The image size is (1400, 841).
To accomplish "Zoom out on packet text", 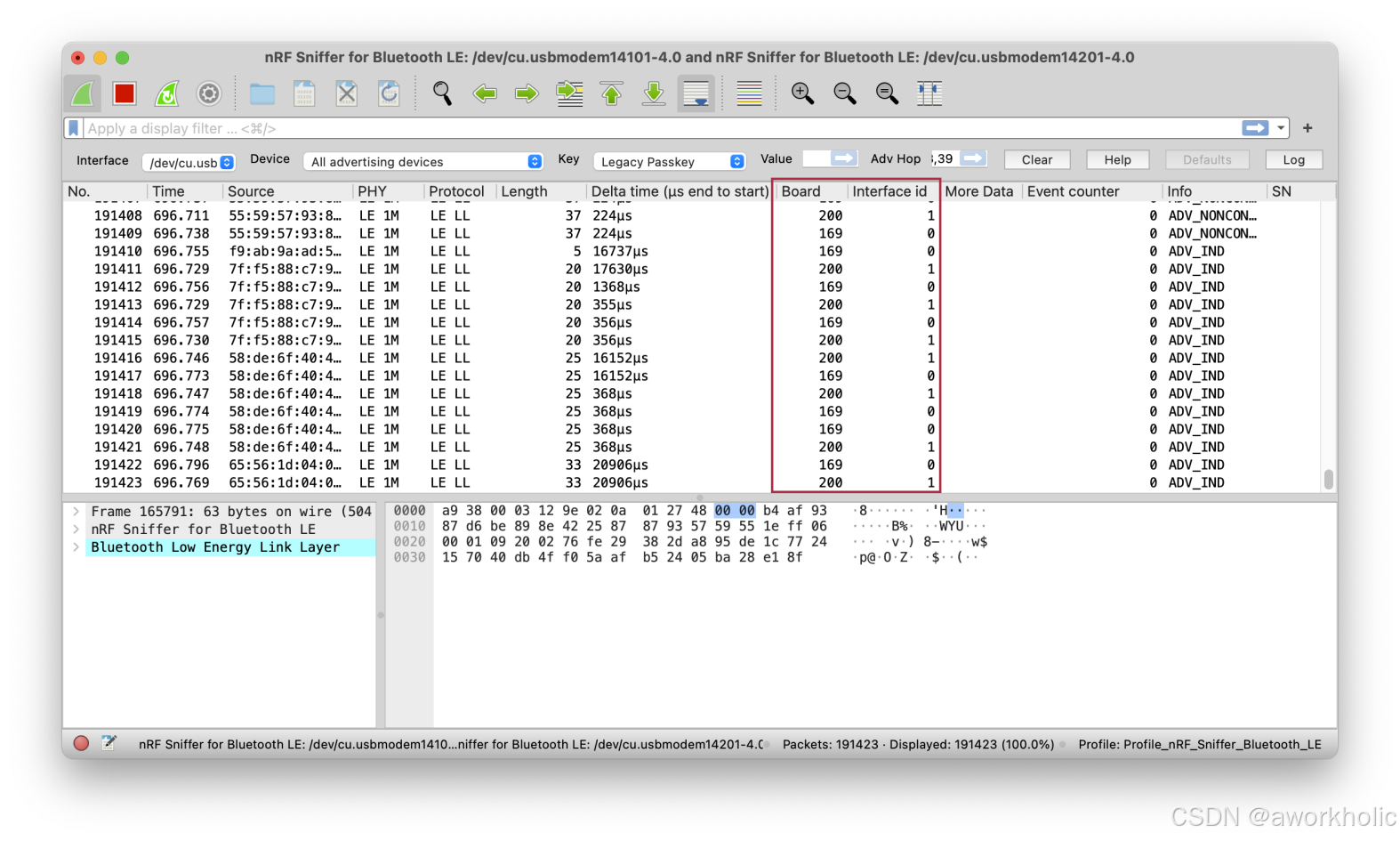I will coord(845,93).
